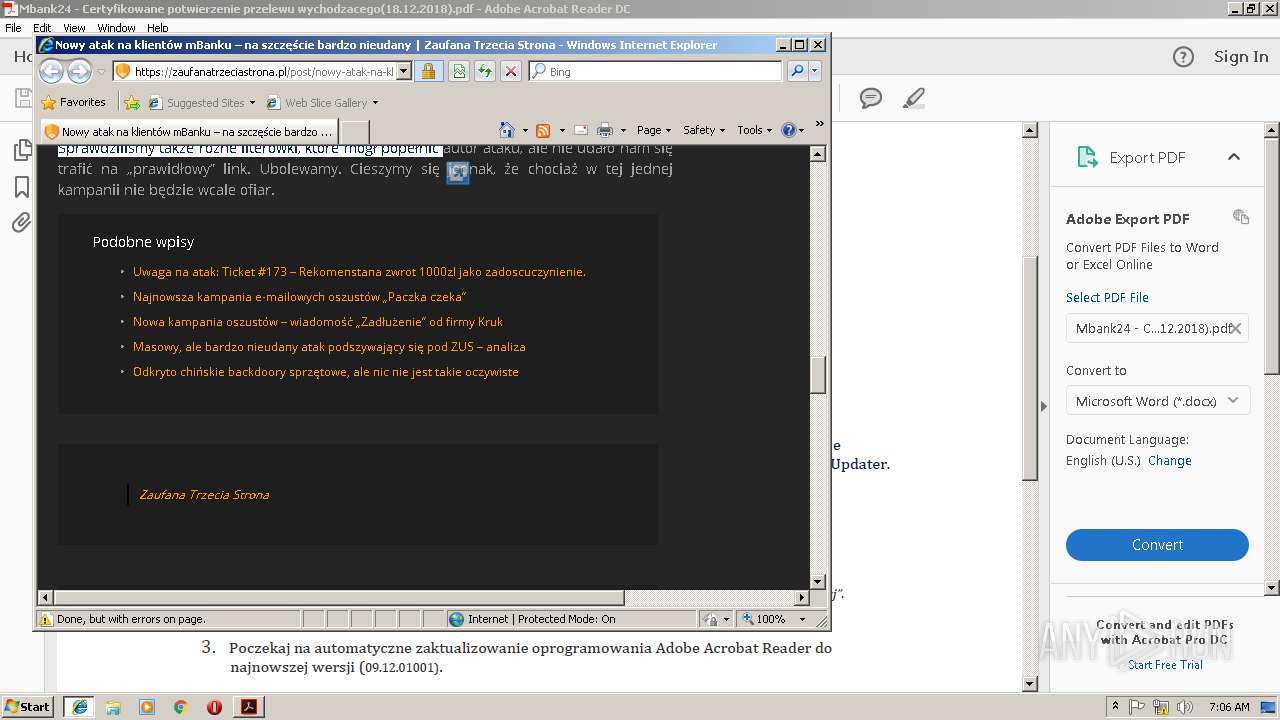Image resolution: width=1280 pixels, height=720 pixels.
Task: Click the 'Zaufana Trzecia Strona' footer link
Action: (x=204, y=494)
